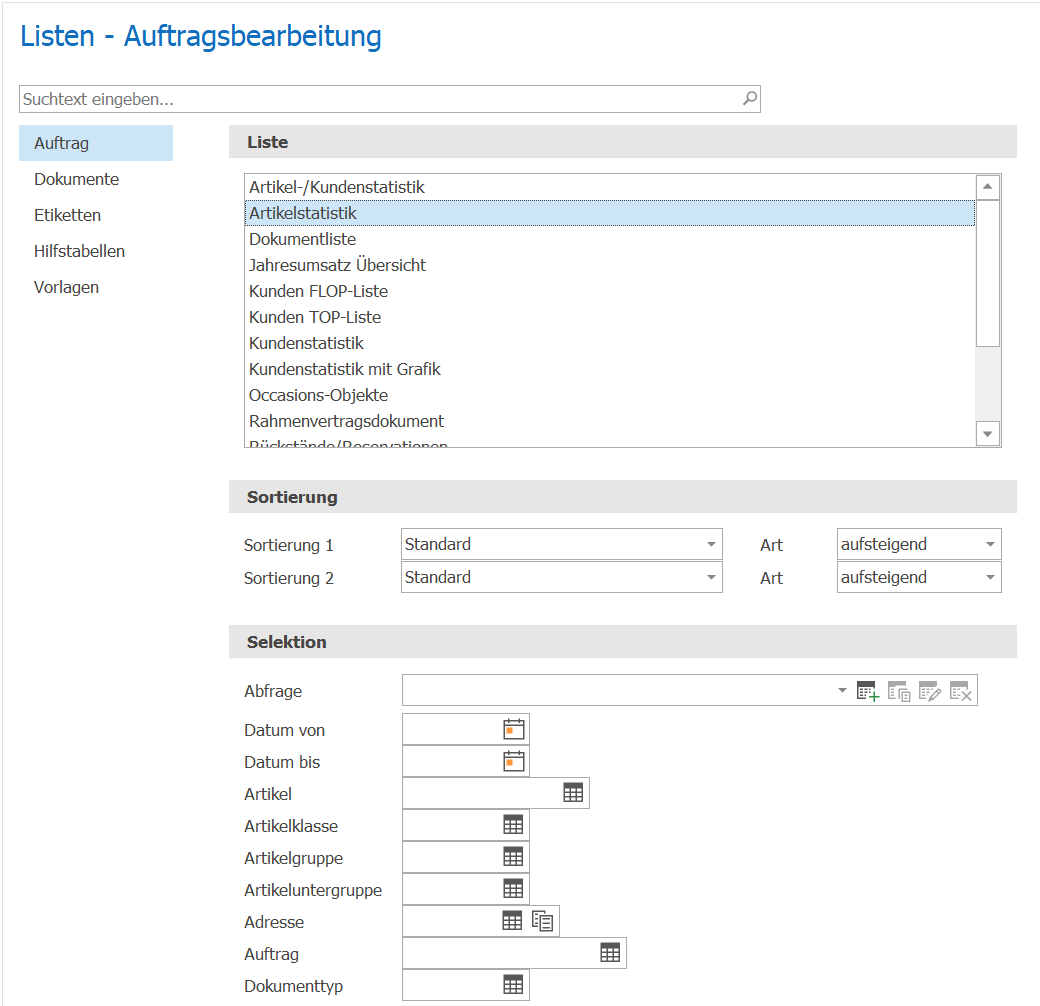Click the add new query icon

tap(868, 691)
